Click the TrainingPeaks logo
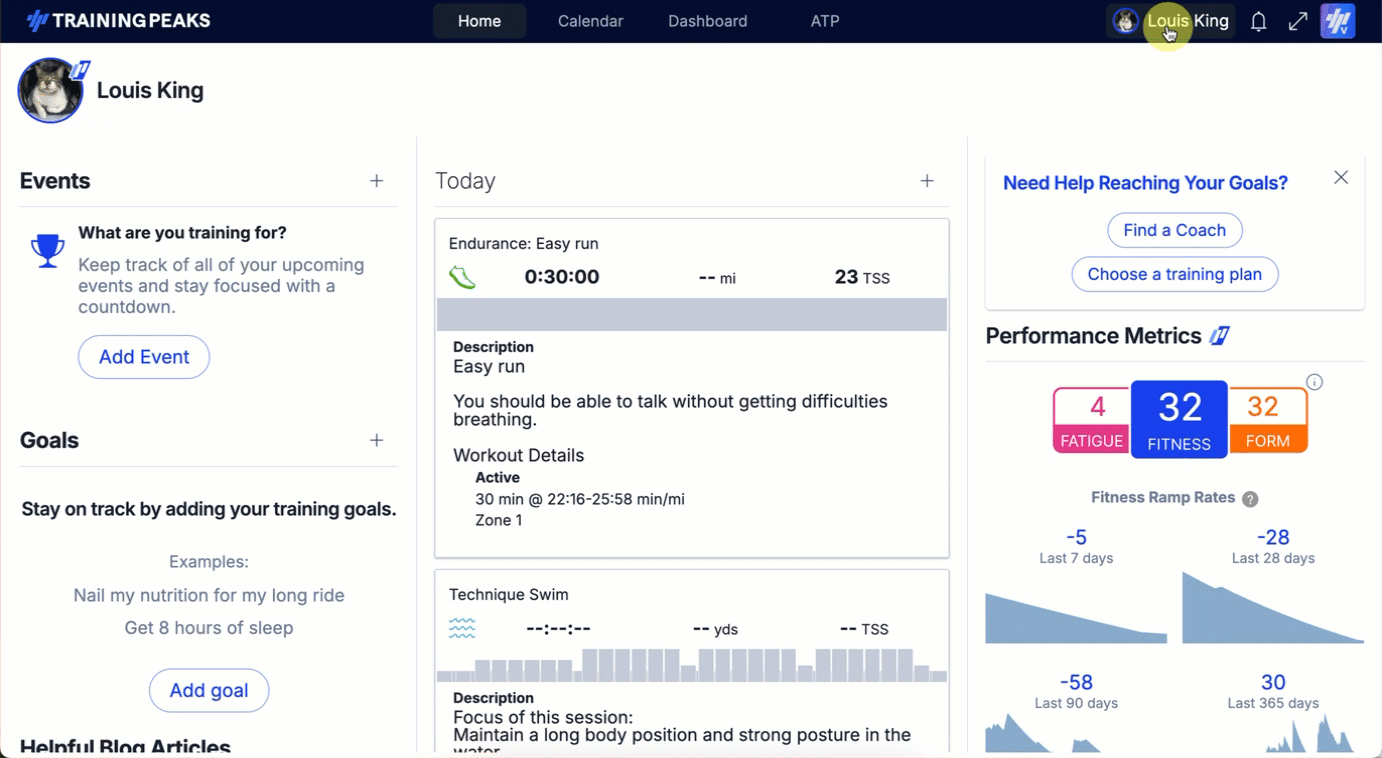Image resolution: width=1382 pixels, height=758 pixels. pyautogui.click(x=118, y=21)
